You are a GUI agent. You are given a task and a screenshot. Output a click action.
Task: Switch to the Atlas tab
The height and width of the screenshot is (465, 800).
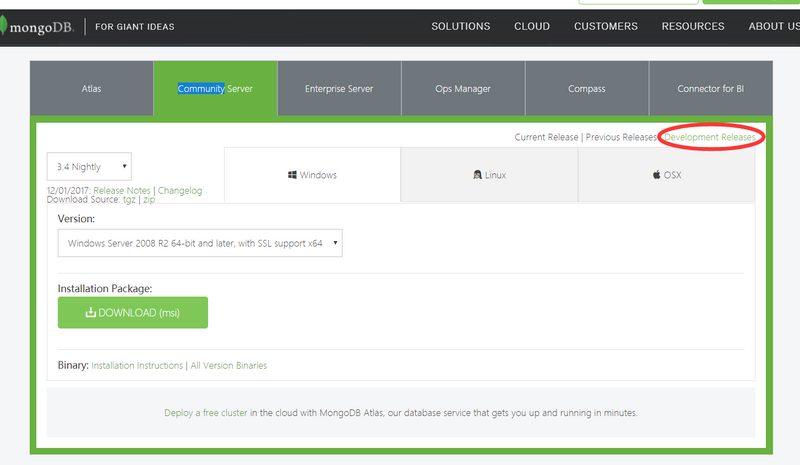[x=91, y=88]
